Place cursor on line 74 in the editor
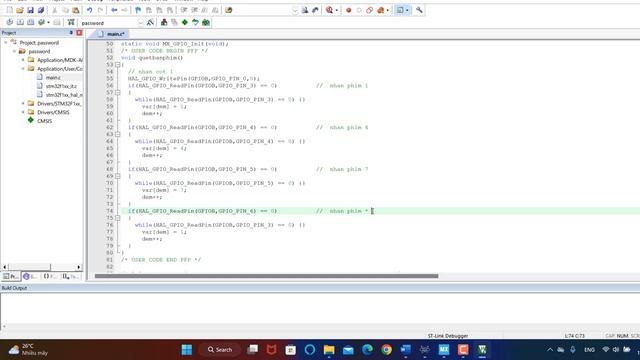 pos(380,211)
